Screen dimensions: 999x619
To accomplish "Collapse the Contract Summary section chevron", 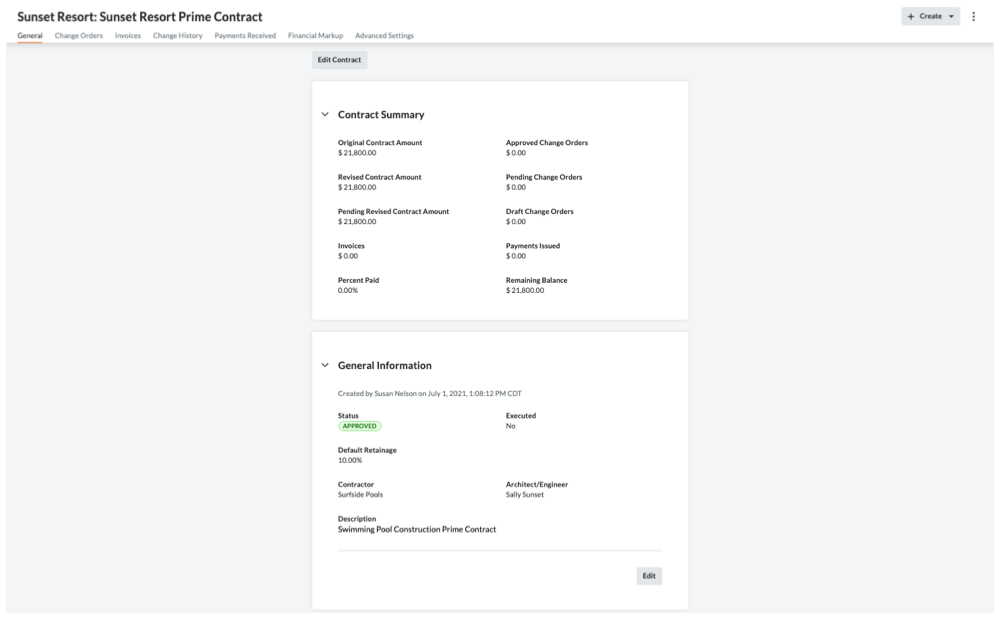I will pyautogui.click(x=325, y=115).
